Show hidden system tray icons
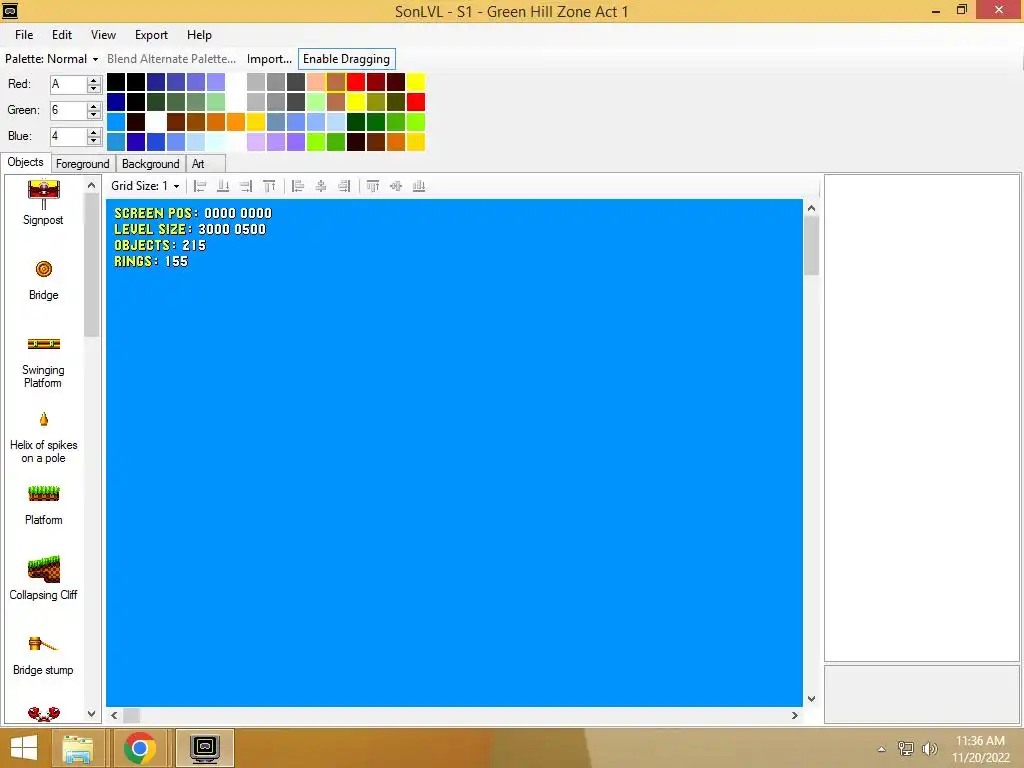Screen dimensions: 1024x768 pyautogui.click(x=882, y=749)
